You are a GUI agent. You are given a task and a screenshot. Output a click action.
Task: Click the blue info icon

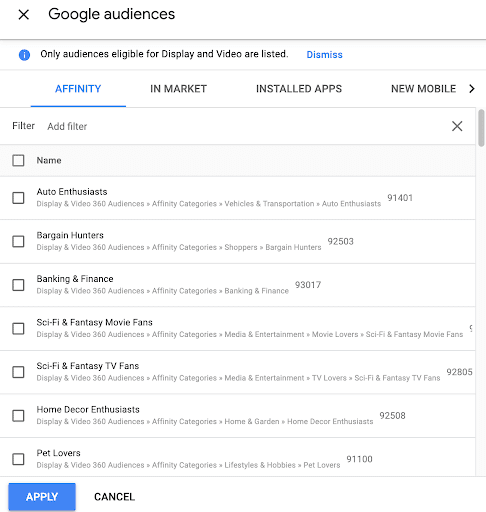tap(24, 55)
